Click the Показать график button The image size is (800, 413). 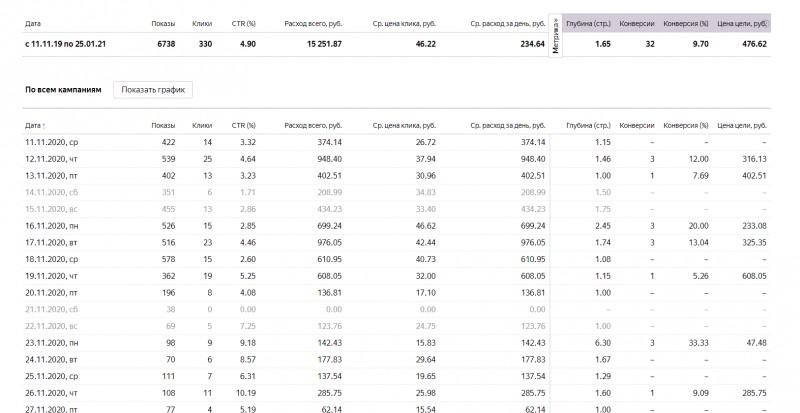[152, 90]
